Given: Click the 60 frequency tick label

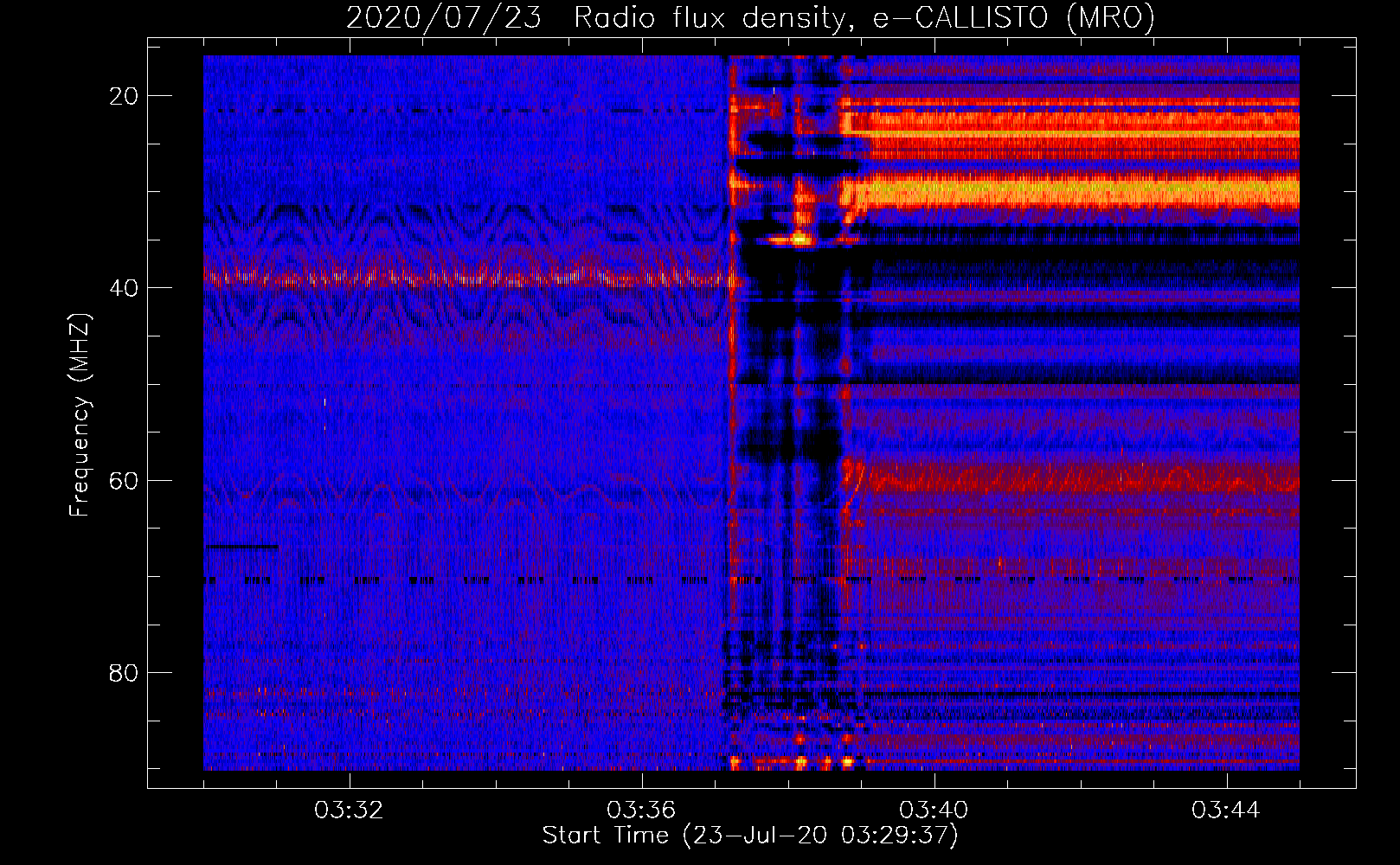Looking at the screenshot, I should pos(124,480).
